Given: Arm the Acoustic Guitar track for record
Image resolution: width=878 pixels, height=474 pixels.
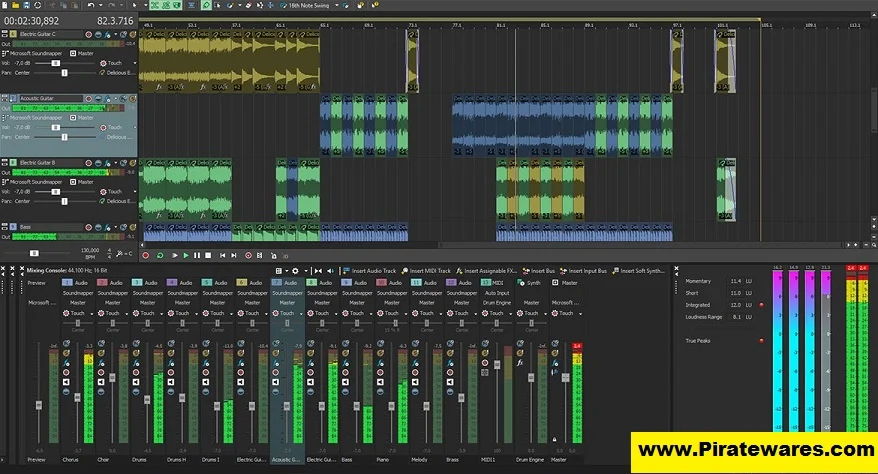Looking at the screenshot, I should 88,98.
